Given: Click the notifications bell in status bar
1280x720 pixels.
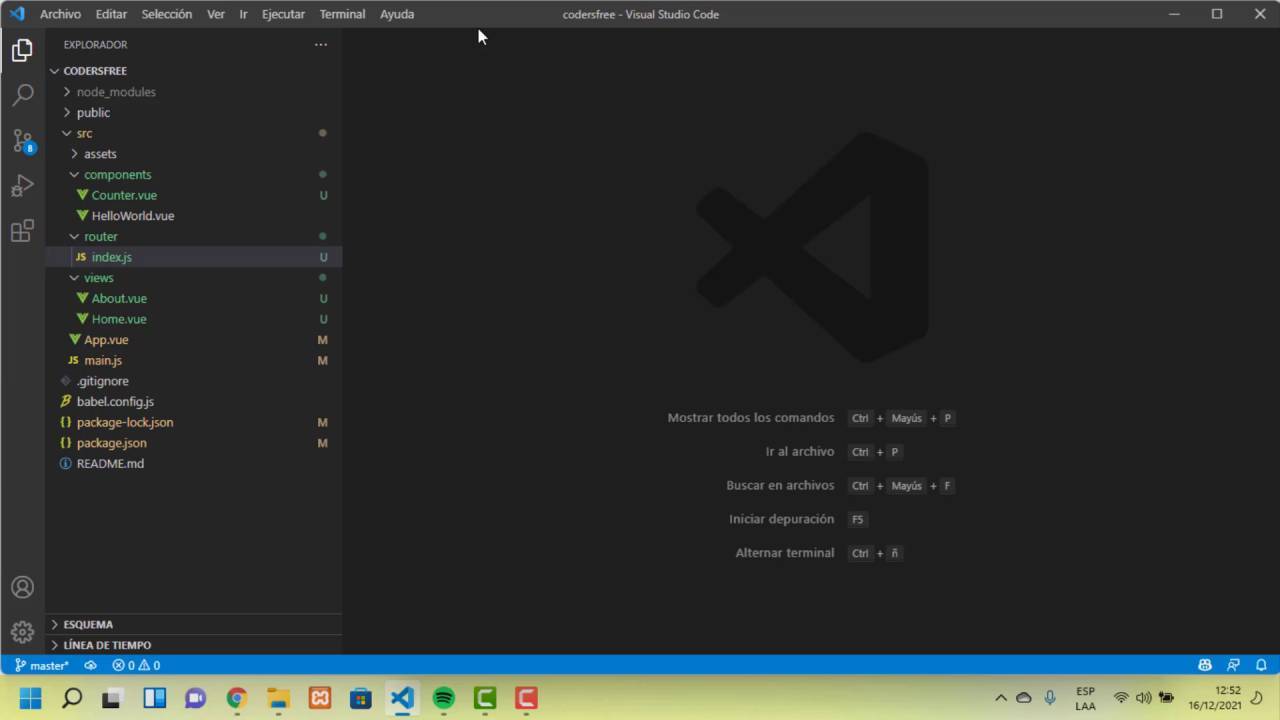Looking at the screenshot, I should pyautogui.click(x=1261, y=665).
